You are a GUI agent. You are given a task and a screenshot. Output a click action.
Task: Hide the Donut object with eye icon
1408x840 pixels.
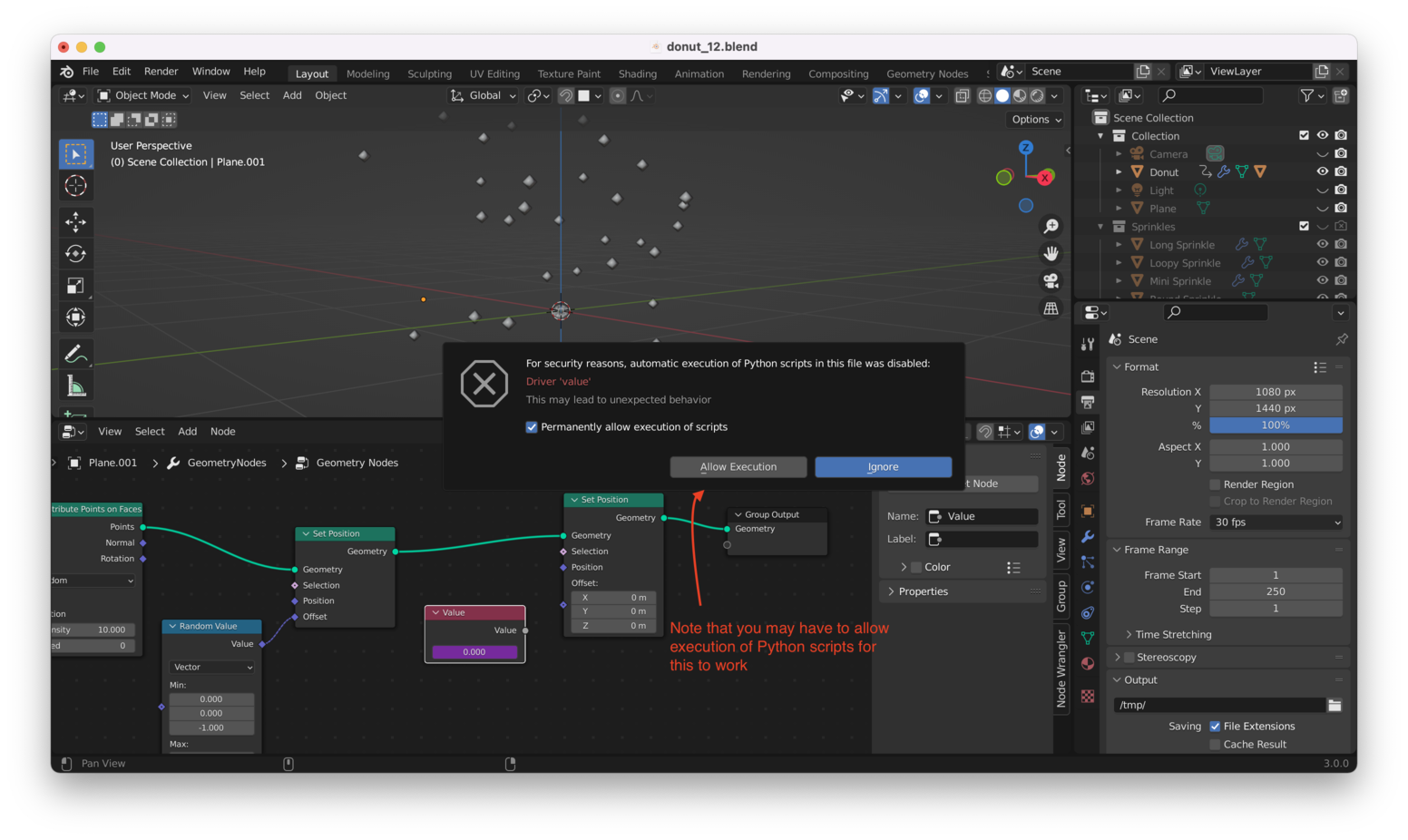(x=1322, y=171)
